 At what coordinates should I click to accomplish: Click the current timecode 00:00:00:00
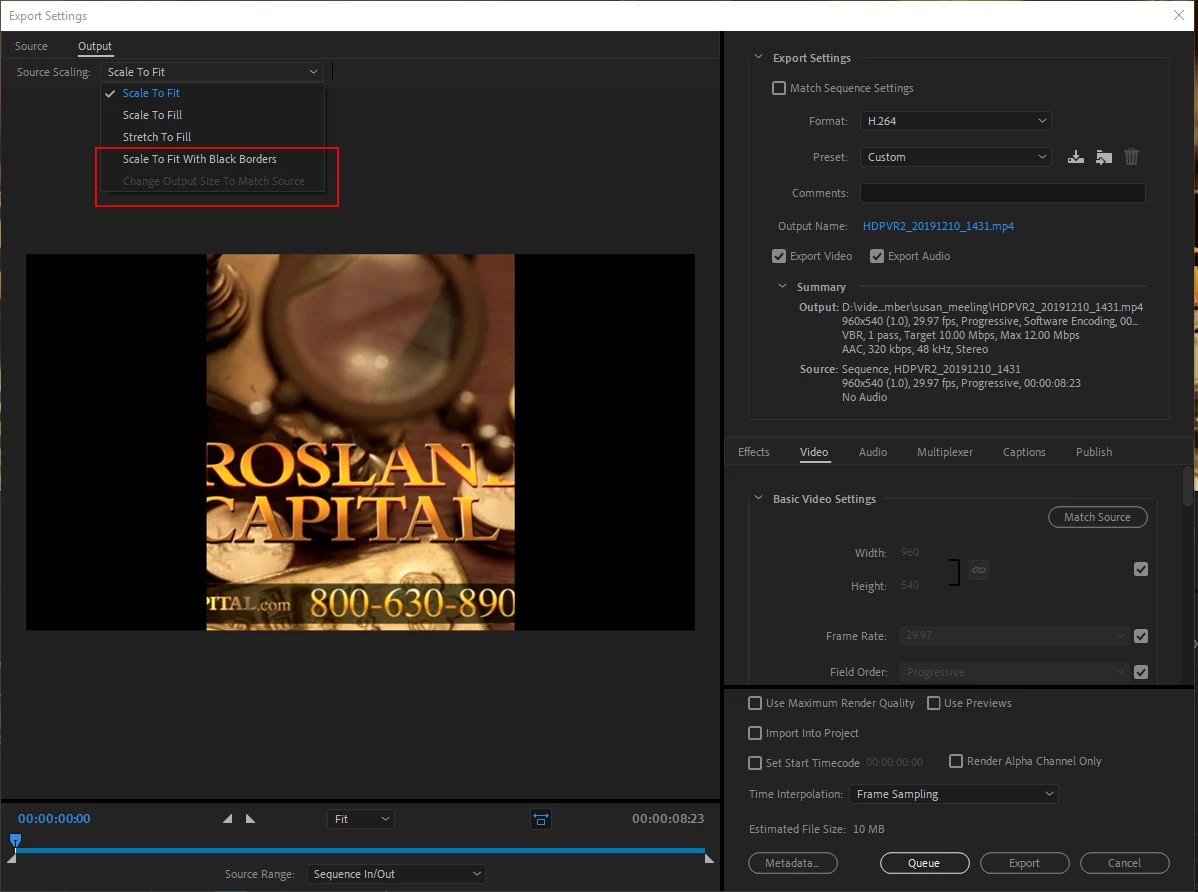[x=54, y=819]
